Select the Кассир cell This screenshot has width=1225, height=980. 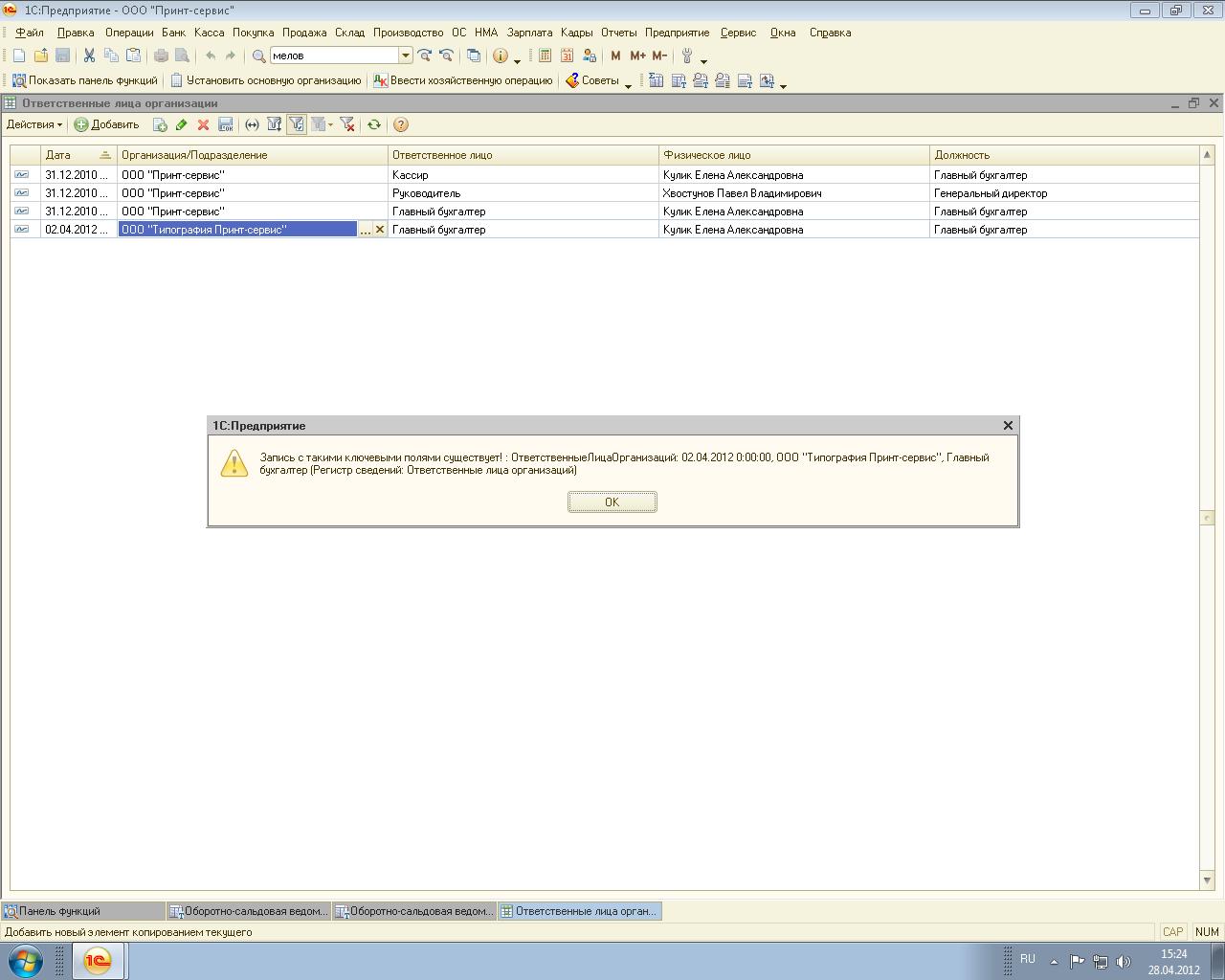point(523,175)
